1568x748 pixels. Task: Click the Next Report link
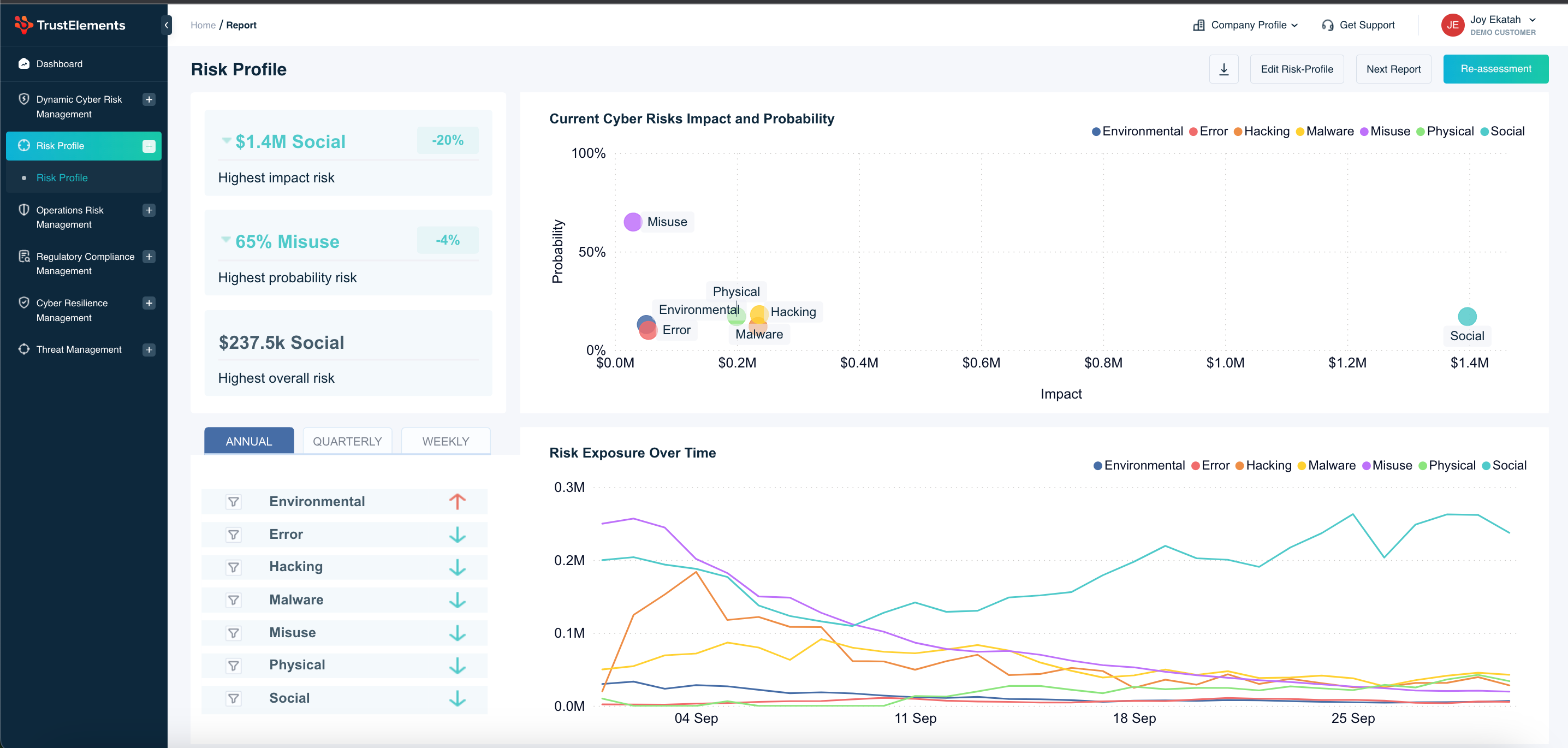(x=1393, y=69)
